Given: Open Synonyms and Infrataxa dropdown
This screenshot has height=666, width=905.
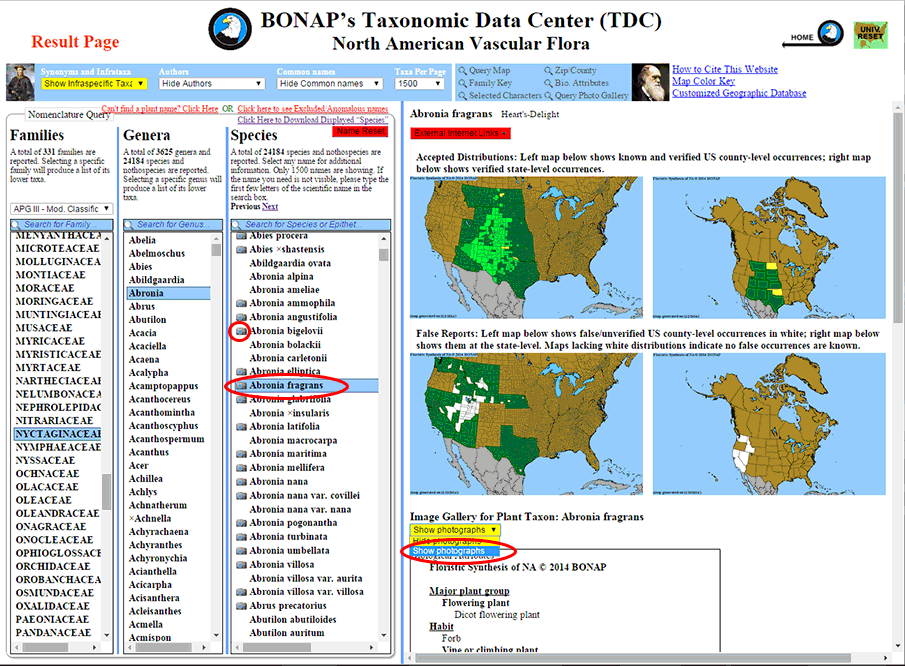Looking at the screenshot, I should coord(93,84).
